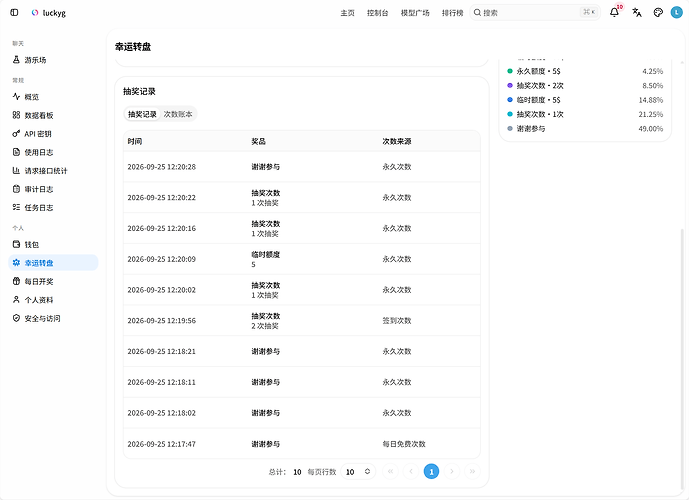Click the 每日免费次数 source cell

[x=404, y=444]
